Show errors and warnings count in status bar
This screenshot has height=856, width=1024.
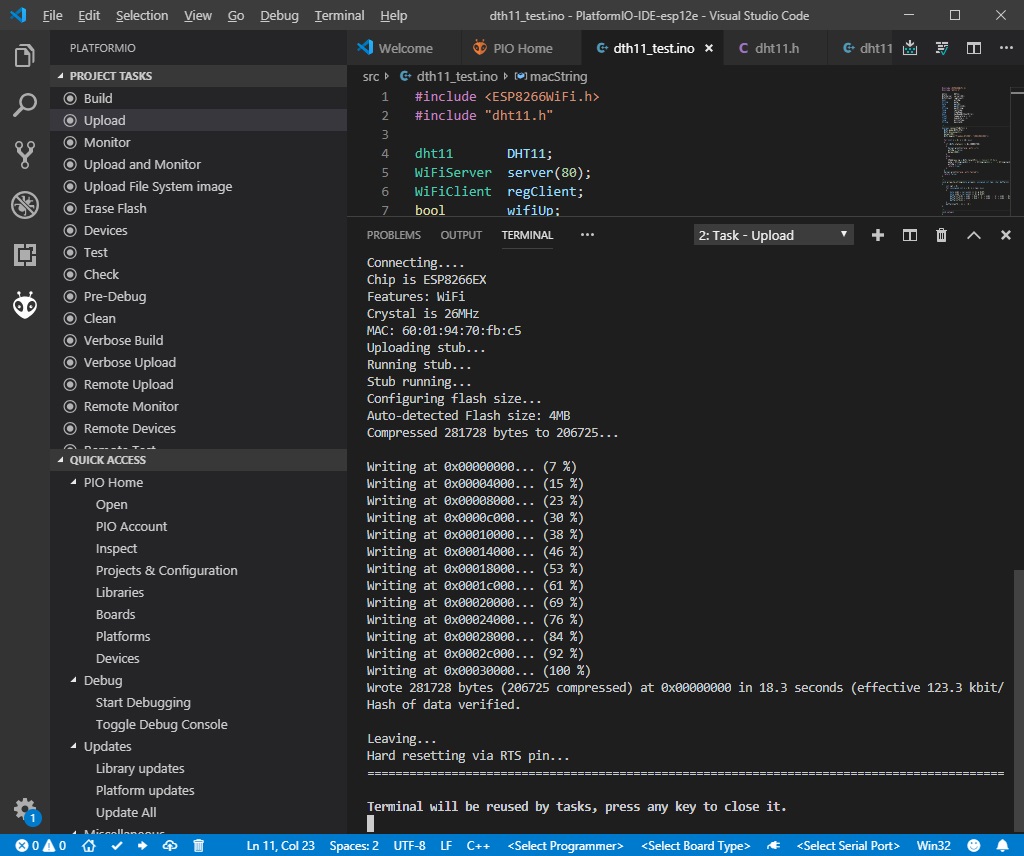41,846
